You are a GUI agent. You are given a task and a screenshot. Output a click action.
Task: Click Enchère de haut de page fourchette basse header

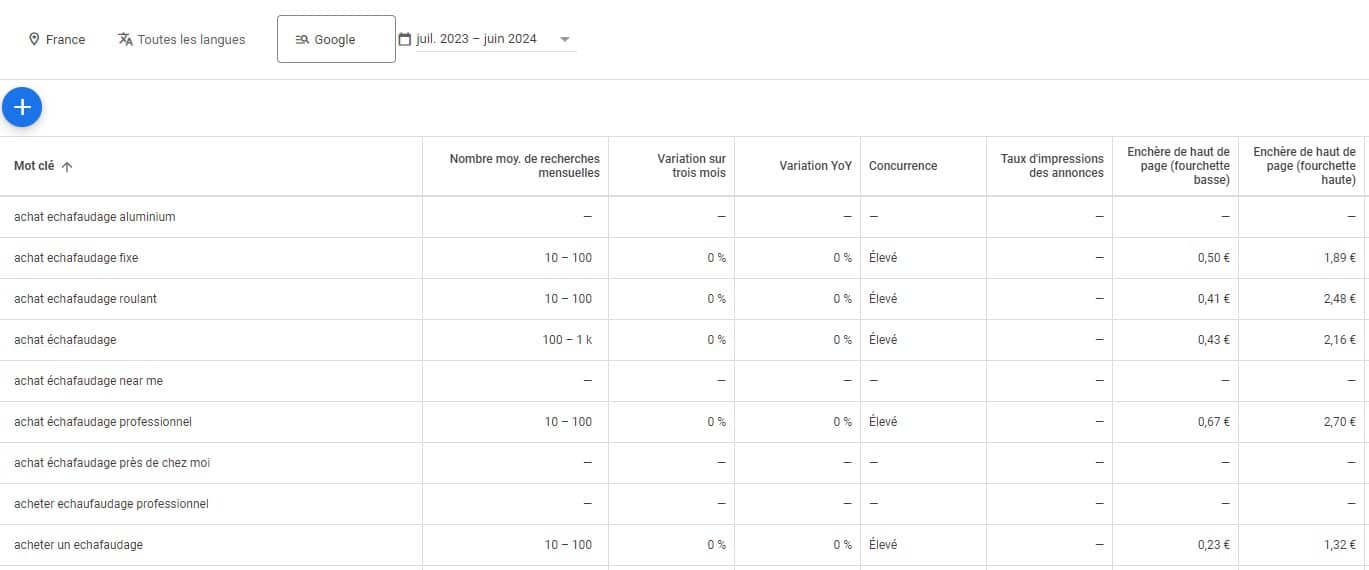coord(1178,166)
